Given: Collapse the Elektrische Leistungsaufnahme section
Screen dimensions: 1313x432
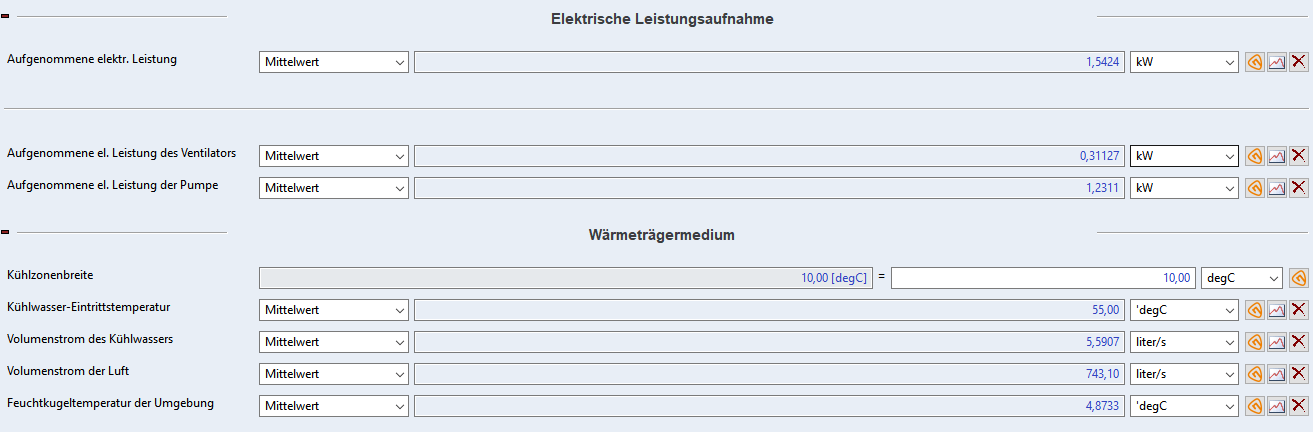Looking at the screenshot, I should (x=5, y=17).
